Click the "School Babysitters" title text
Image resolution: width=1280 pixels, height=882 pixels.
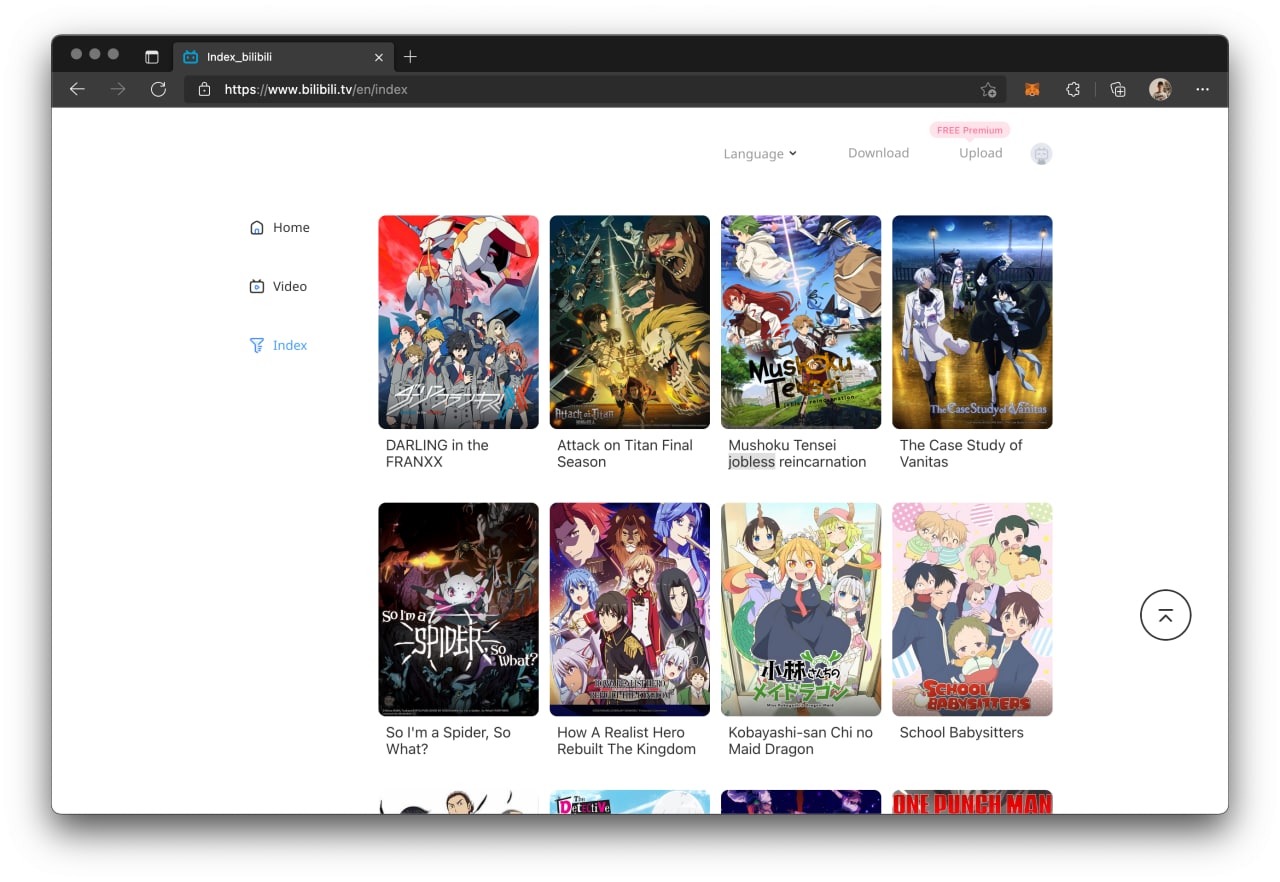[962, 732]
